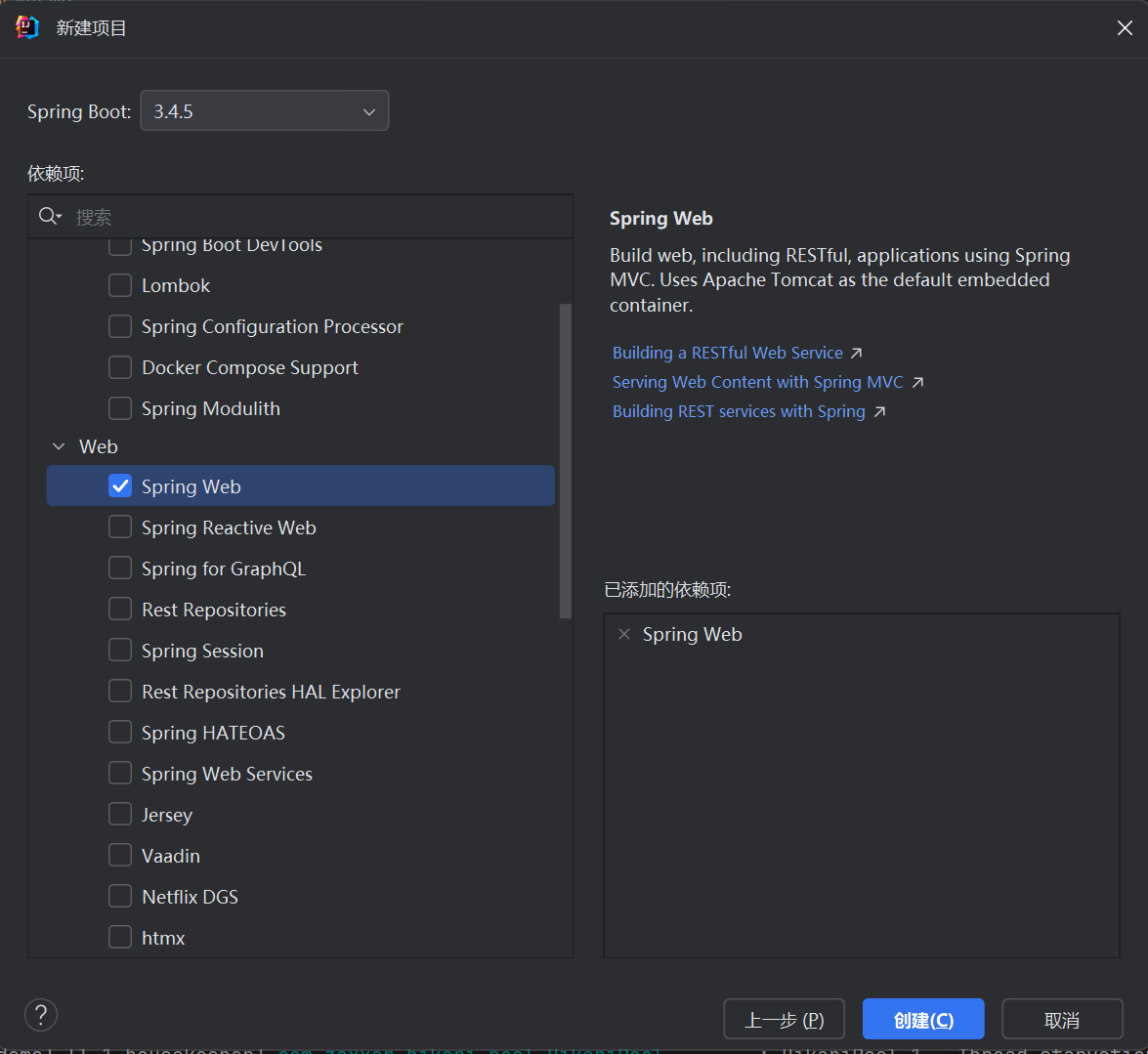The image size is (1148, 1054).
Task: Enable Netflix DGS dependency
Action: pos(120,896)
